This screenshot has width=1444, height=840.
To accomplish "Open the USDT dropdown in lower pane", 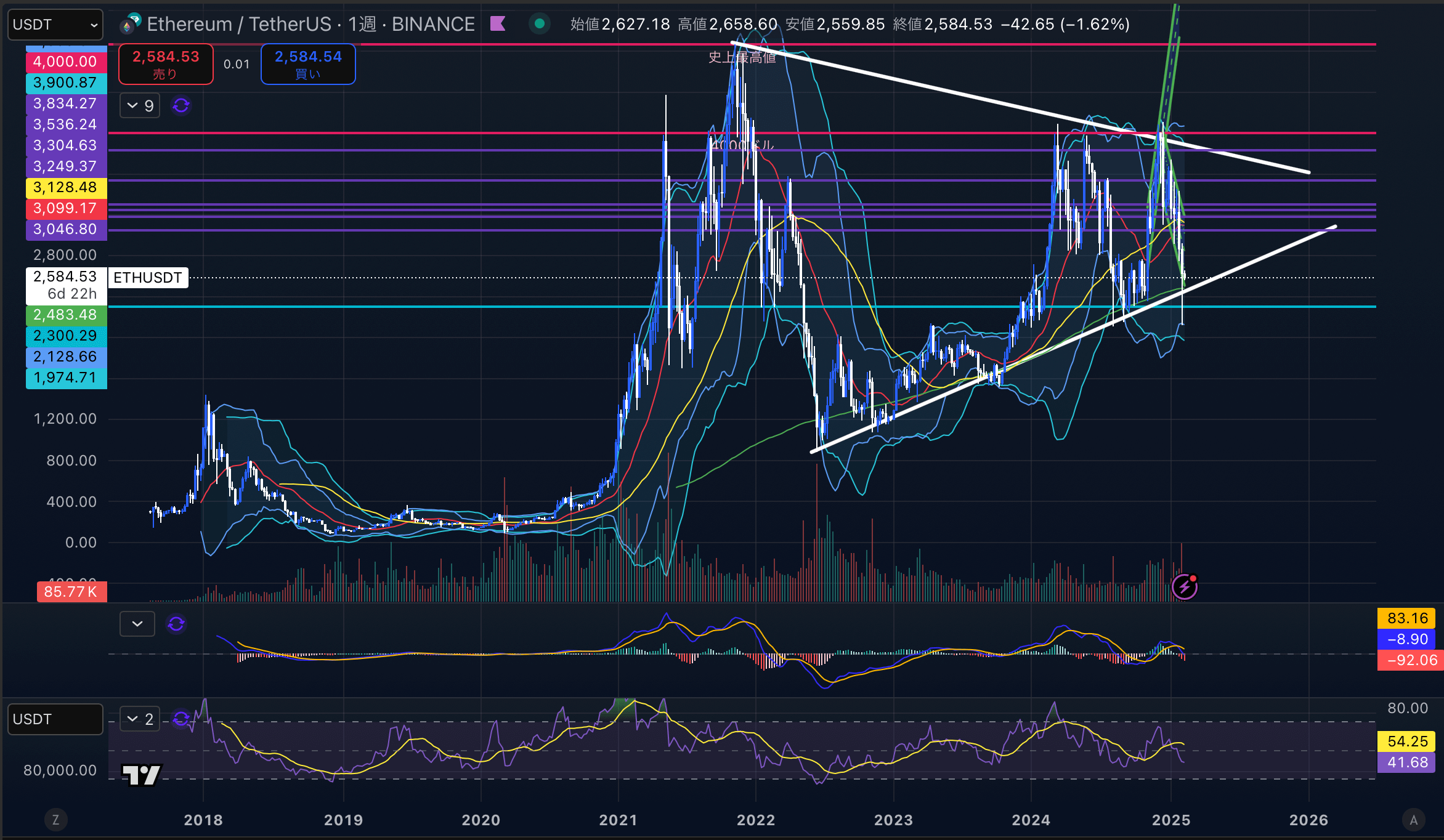I will 55,719.
